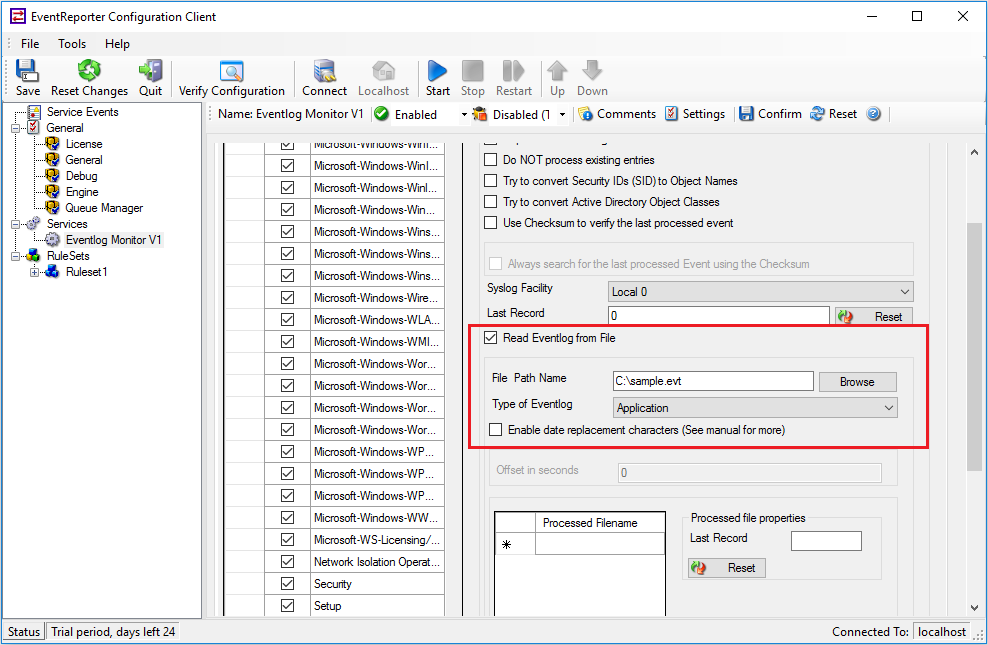Enable Use Checksum to verify last event
This screenshot has height=645, width=988.
(x=490, y=223)
